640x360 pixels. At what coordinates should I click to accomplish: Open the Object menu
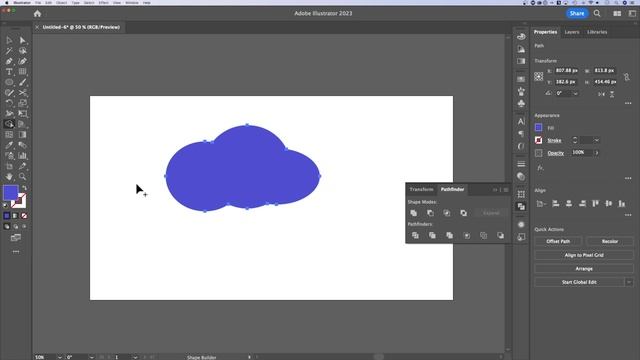coord(61,2)
